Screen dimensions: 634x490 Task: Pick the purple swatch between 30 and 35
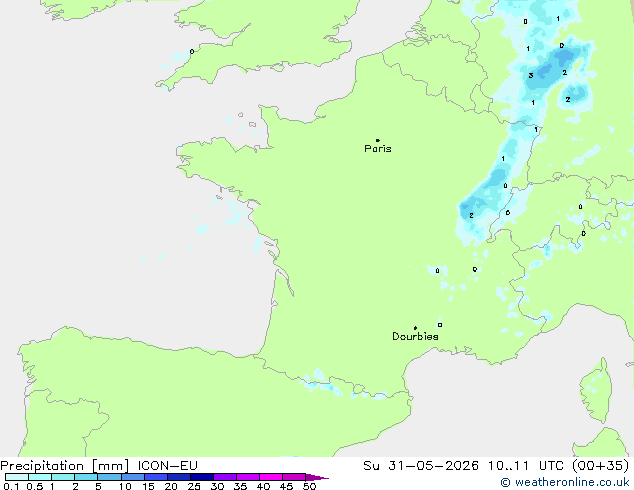click(x=225, y=477)
